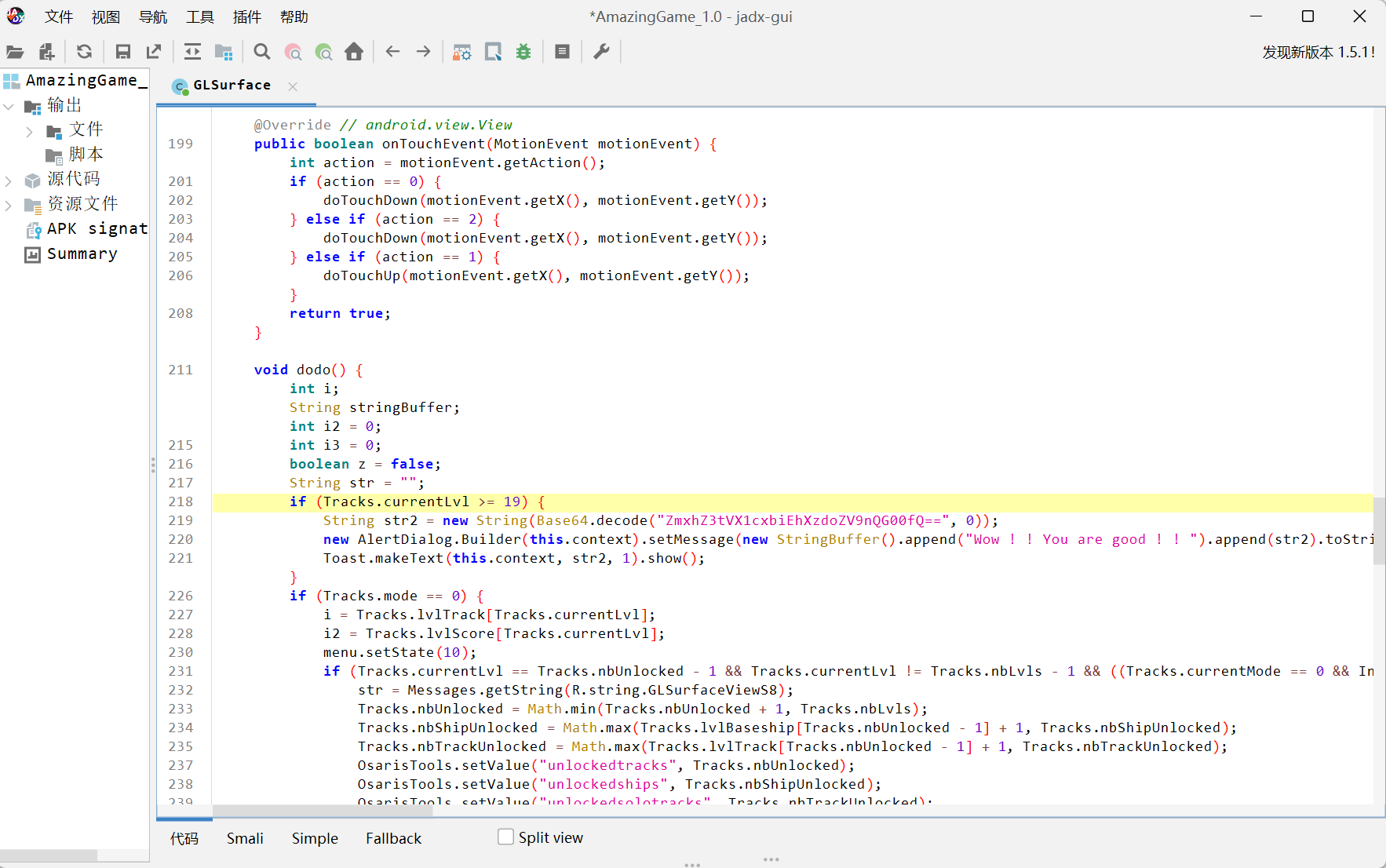
Task: Click the "unlockedships" string literal
Action: click(x=604, y=784)
